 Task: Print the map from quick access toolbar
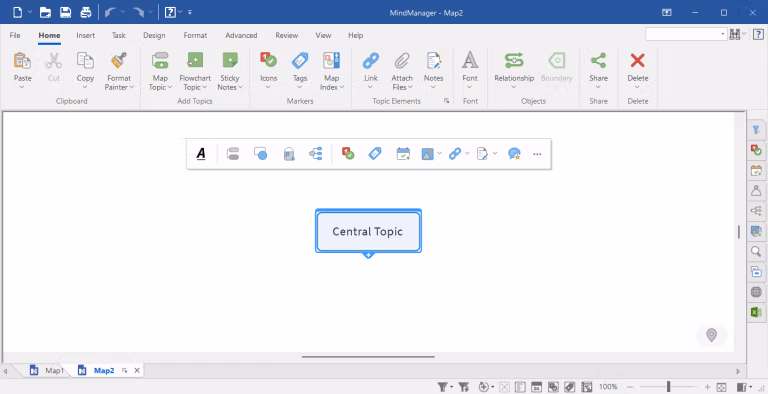86,13
